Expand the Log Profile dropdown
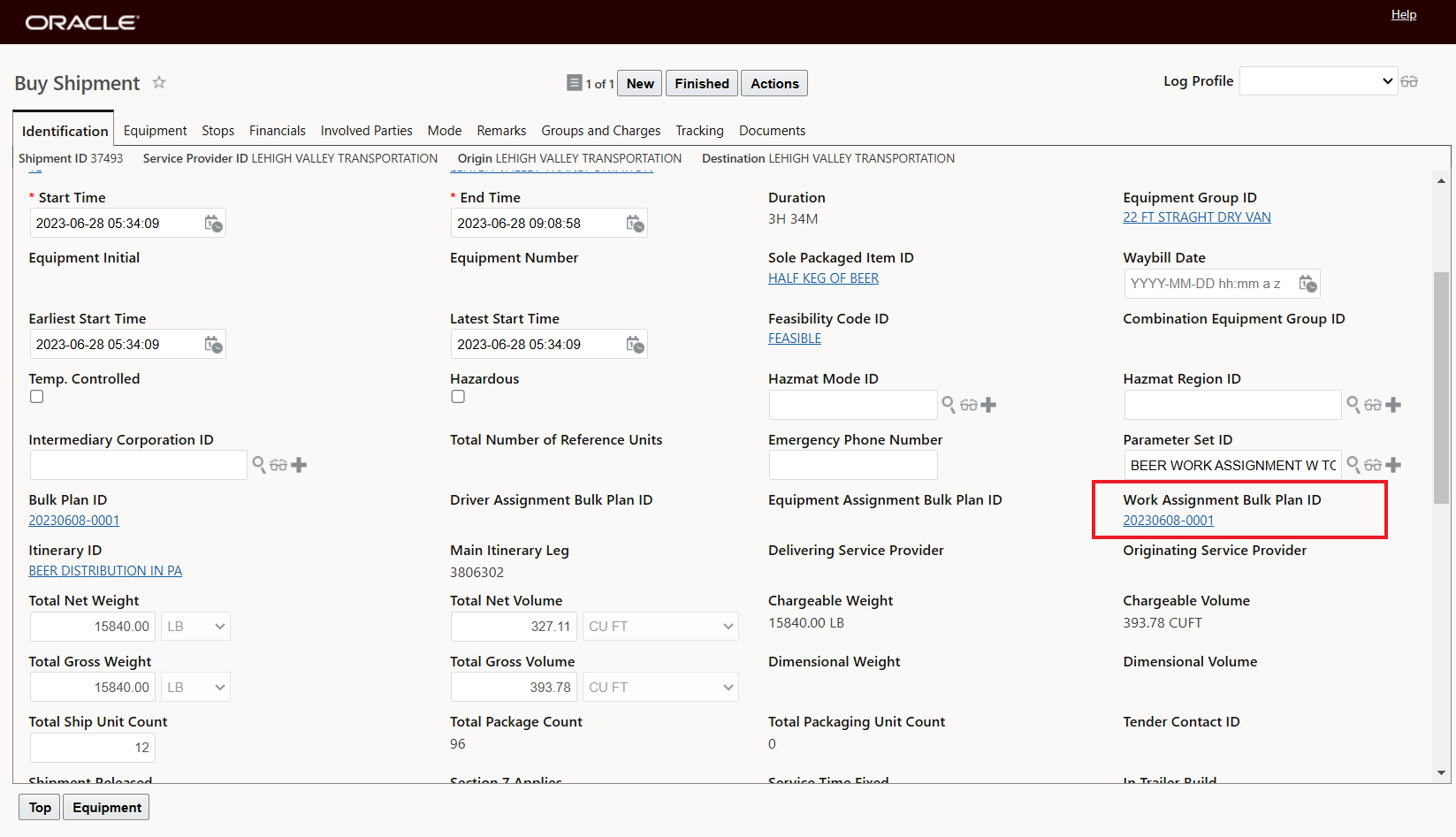1456x837 pixels. click(x=1318, y=81)
